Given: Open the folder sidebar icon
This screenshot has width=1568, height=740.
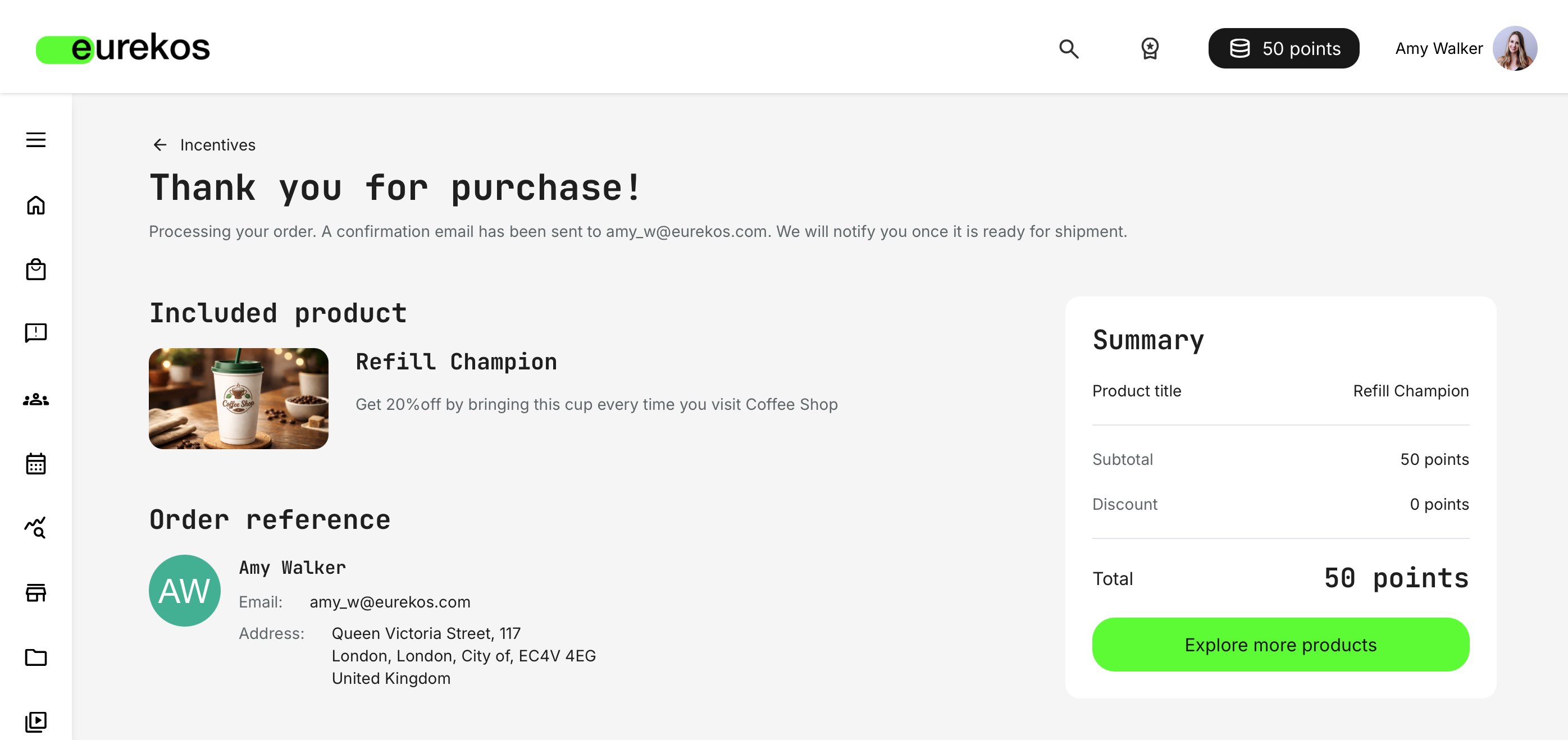Looking at the screenshot, I should tap(36, 657).
